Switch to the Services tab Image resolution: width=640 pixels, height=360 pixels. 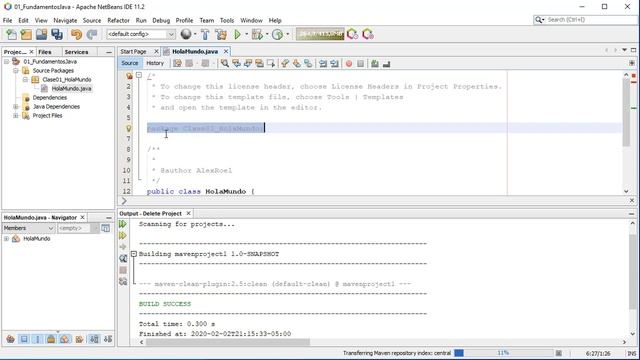point(76,52)
